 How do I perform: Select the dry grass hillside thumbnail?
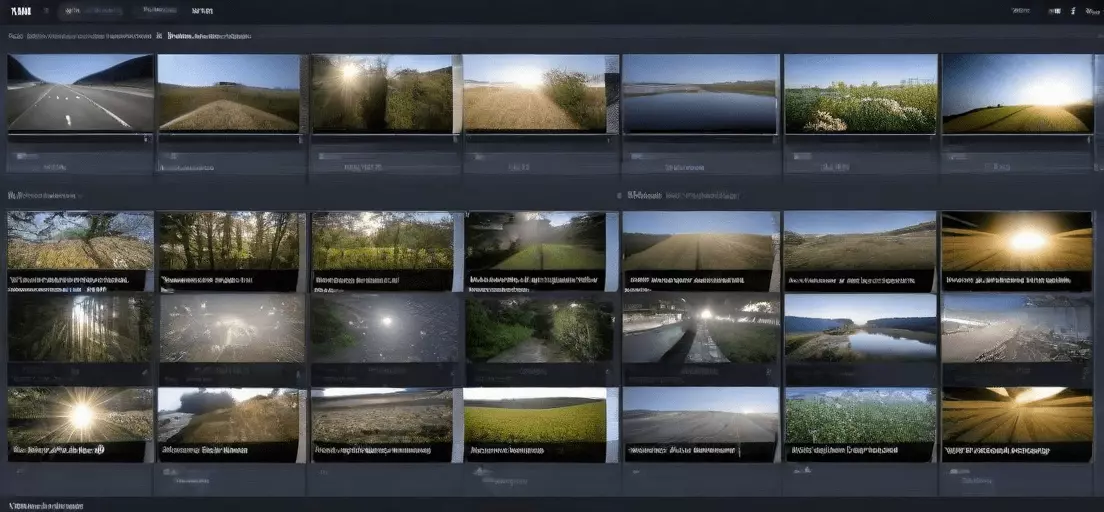[860, 241]
